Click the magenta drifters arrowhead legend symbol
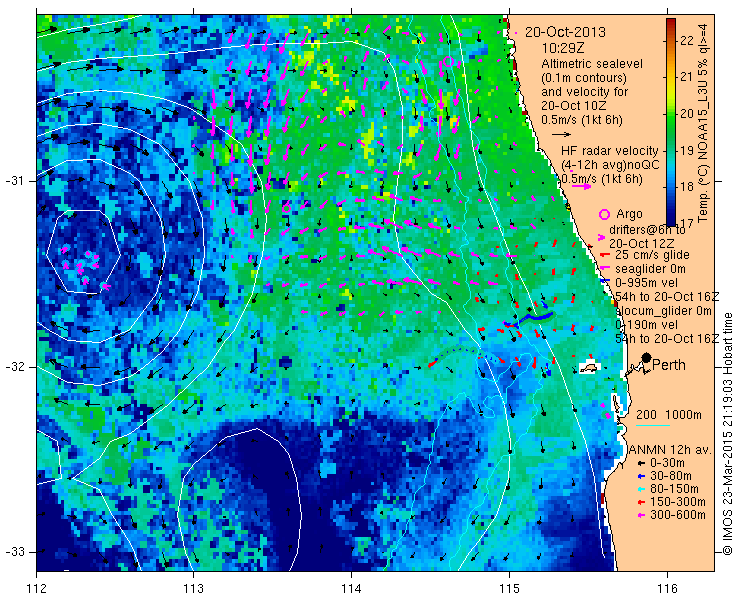740x600 pixels. pyautogui.click(x=601, y=237)
